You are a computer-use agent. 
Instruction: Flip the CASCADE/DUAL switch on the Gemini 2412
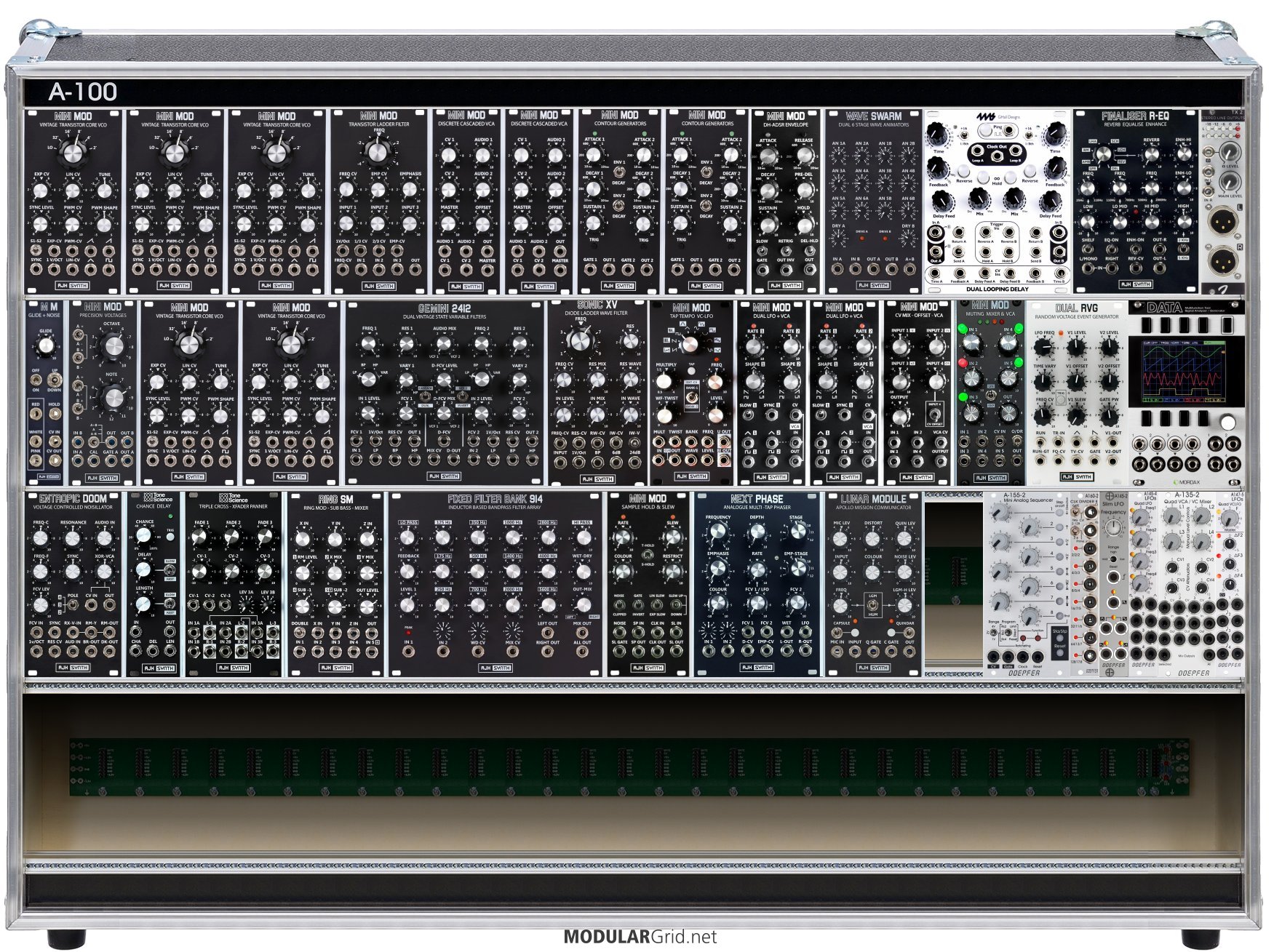425,396
